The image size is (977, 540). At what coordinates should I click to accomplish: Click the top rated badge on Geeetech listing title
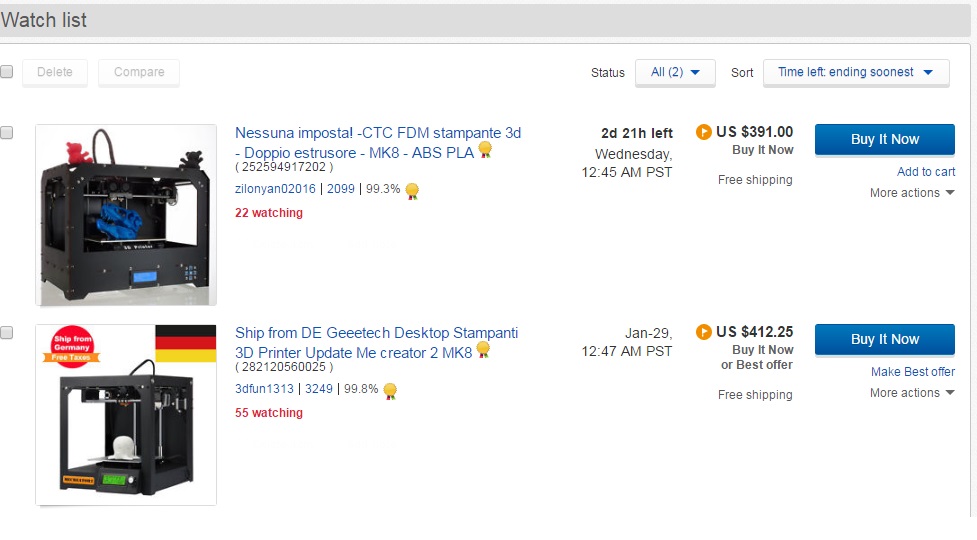484,350
